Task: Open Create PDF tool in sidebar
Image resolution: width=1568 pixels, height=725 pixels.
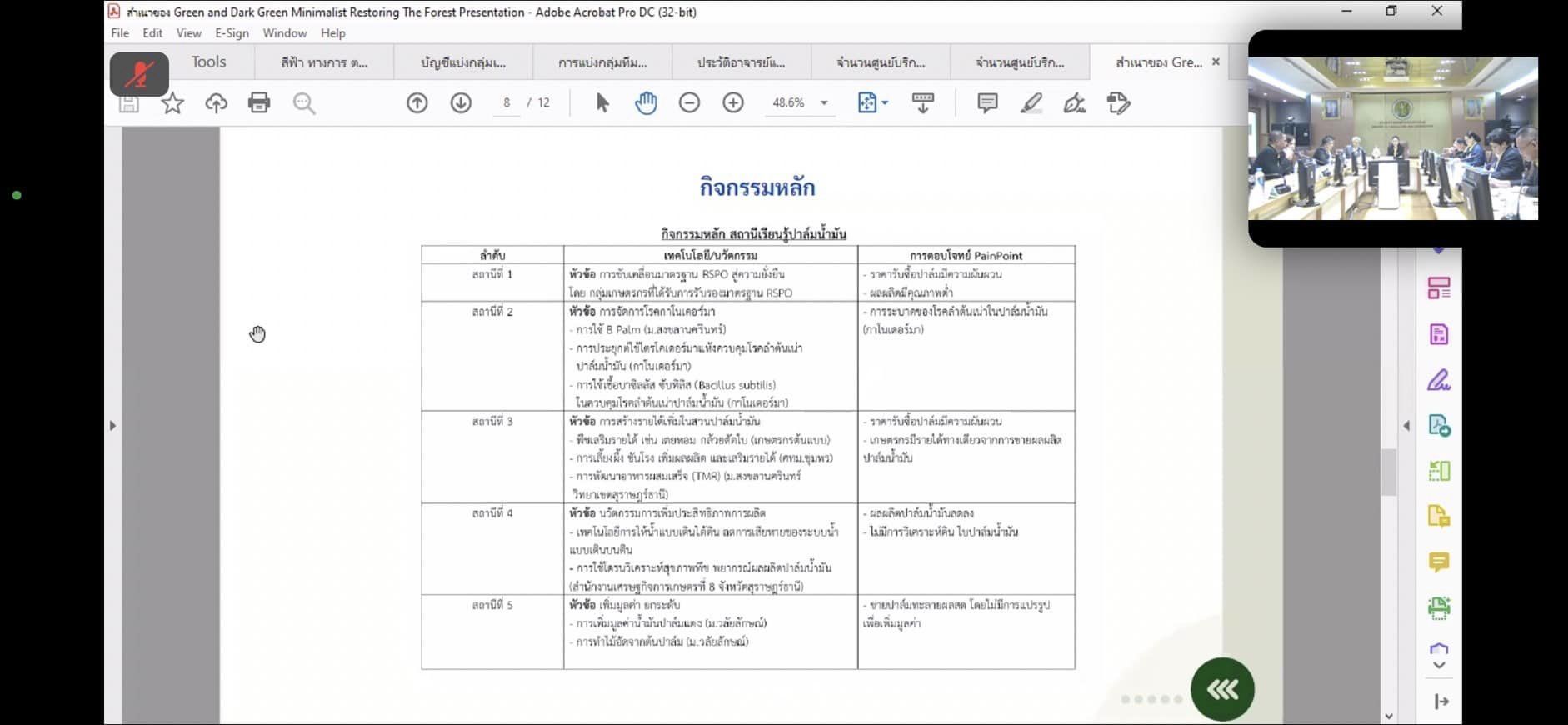Action: (x=1439, y=425)
